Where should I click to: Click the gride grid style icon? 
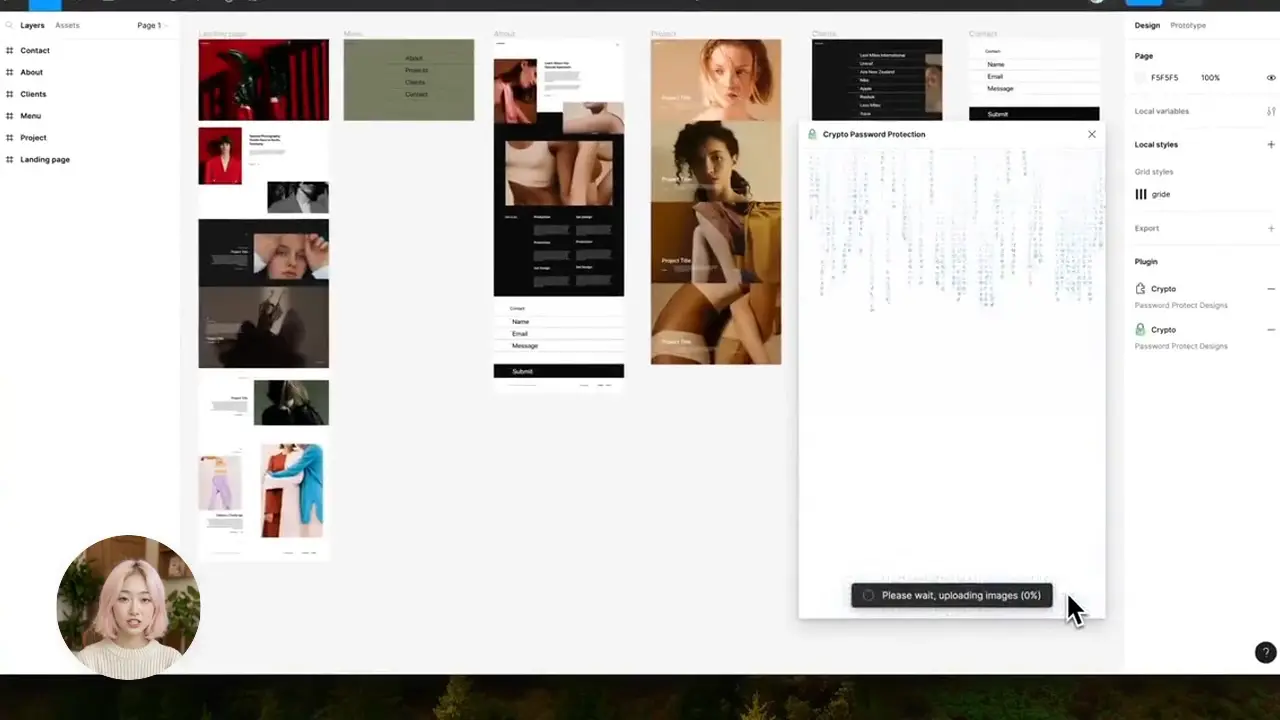pos(1141,194)
